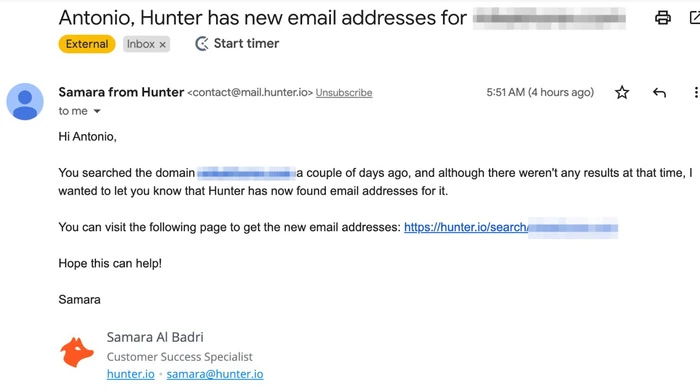Remove the Inbox label with the x

[162, 44]
